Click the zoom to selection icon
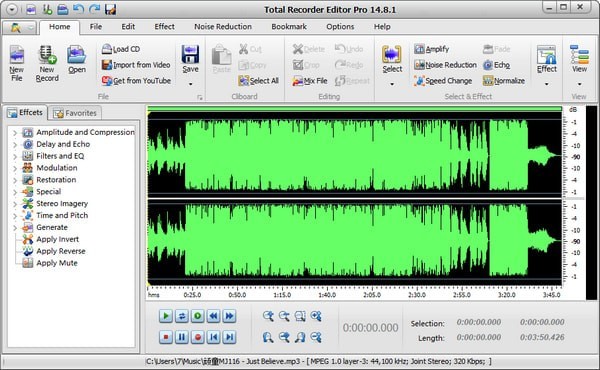600x370 pixels. tap(300, 316)
